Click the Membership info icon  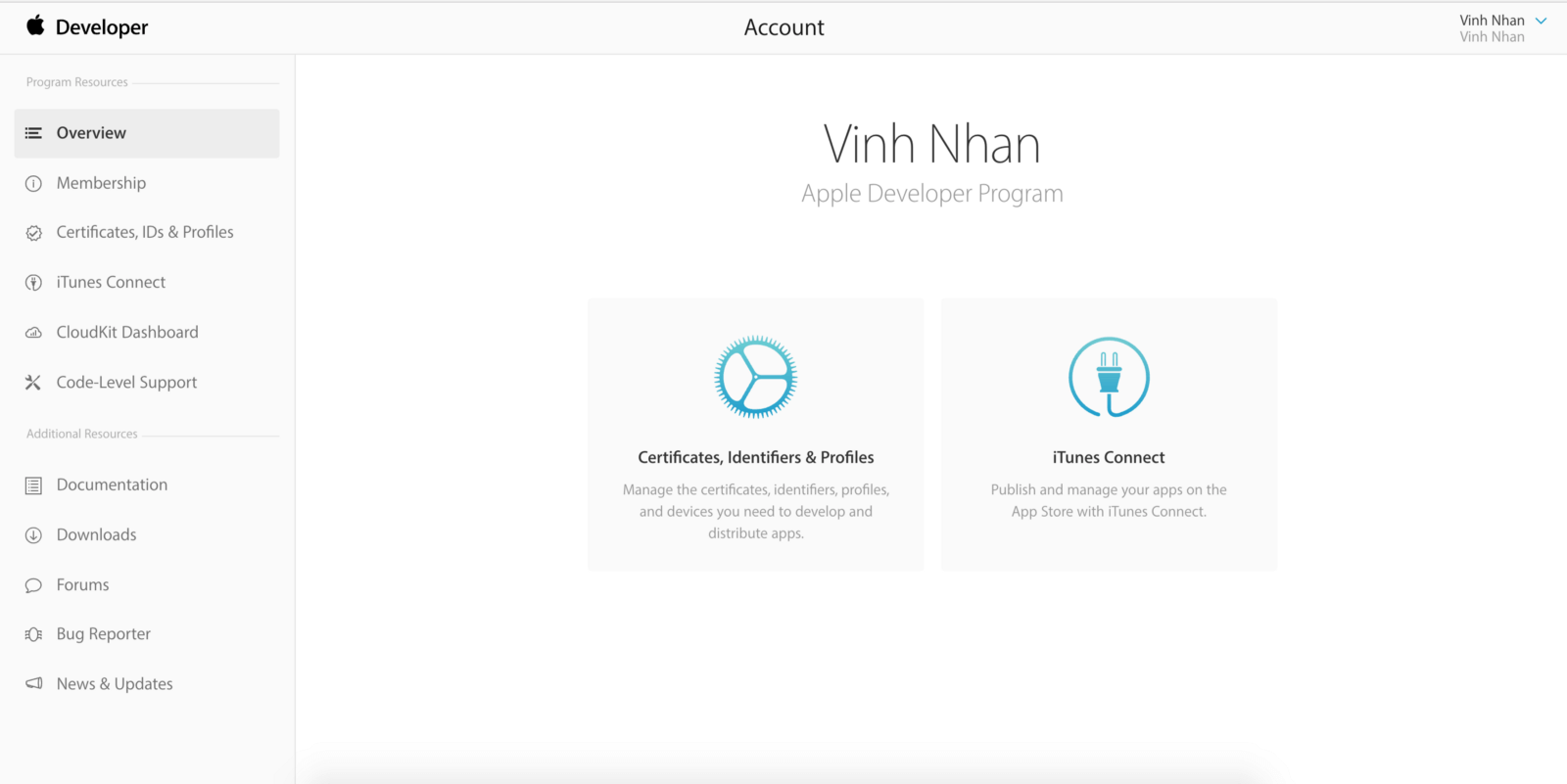pos(33,184)
